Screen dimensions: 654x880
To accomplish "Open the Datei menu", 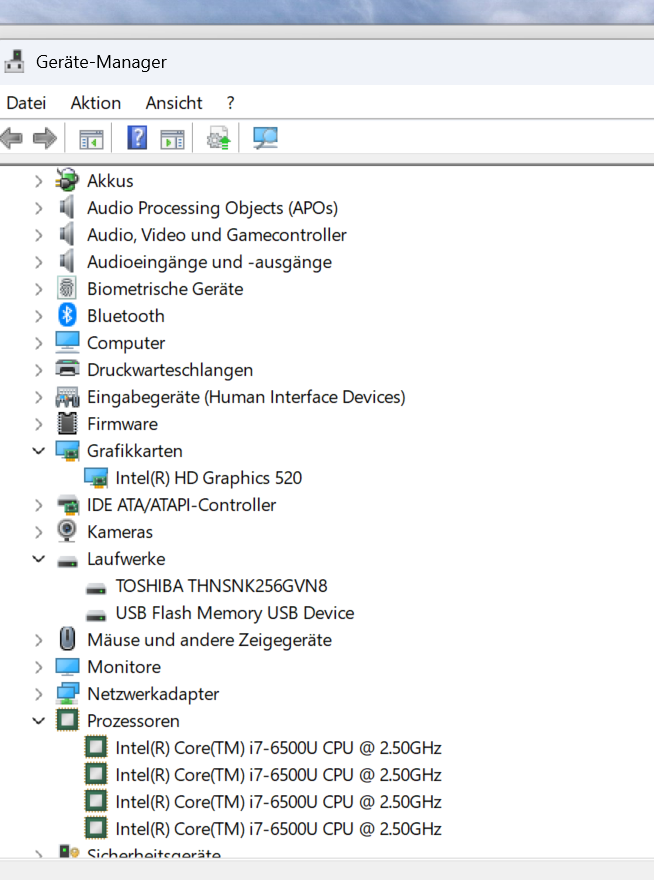I will point(26,103).
